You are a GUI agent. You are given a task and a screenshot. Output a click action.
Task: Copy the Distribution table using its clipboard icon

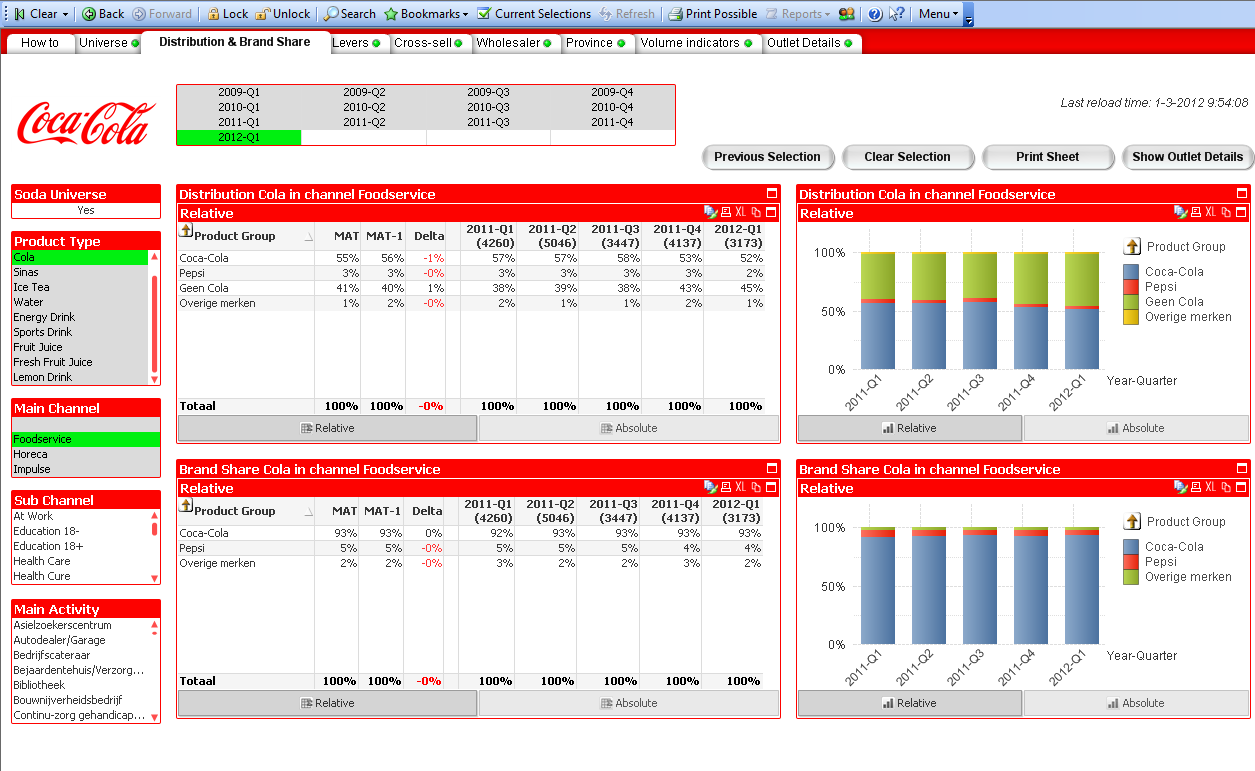tap(756, 212)
